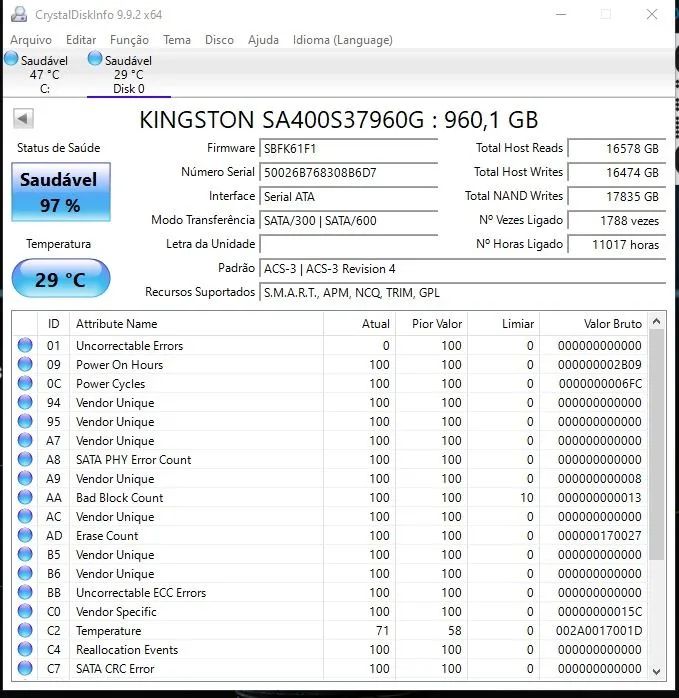Select the Disk 0 tab at 29 °C
The width and height of the screenshot is (679, 698).
pyautogui.click(x=129, y=74)
